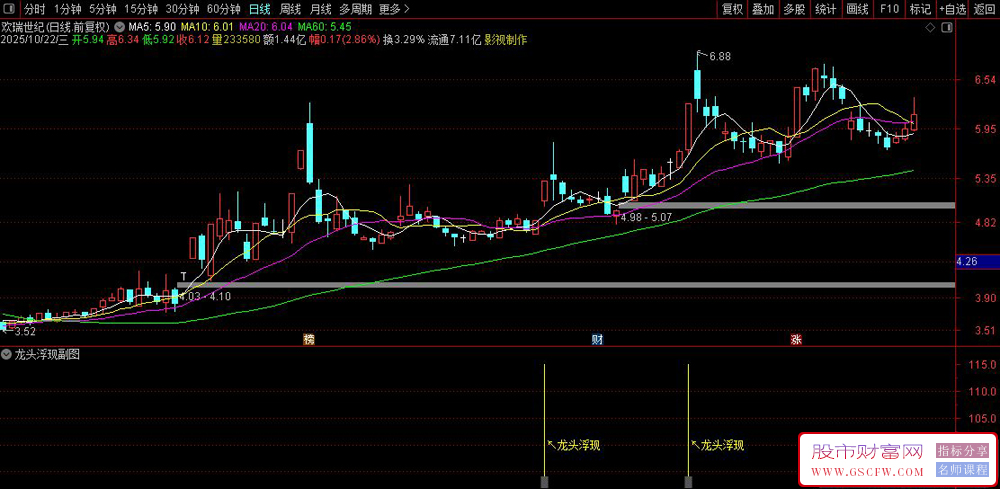Open the dropdown arrow beside 欧瑞世纪 title
The width and height of the screenshot is (1000, 489).
tap(121, 26)
